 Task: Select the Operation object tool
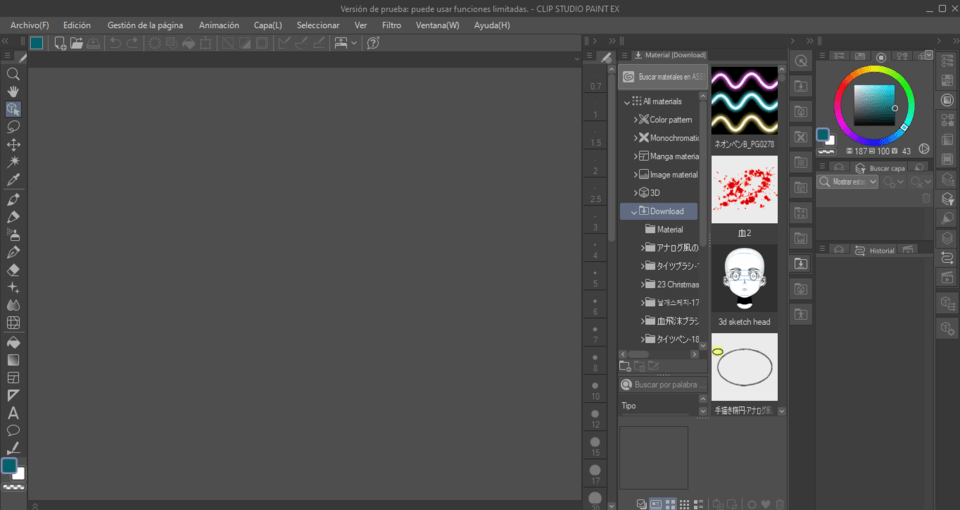click(13, 109)
